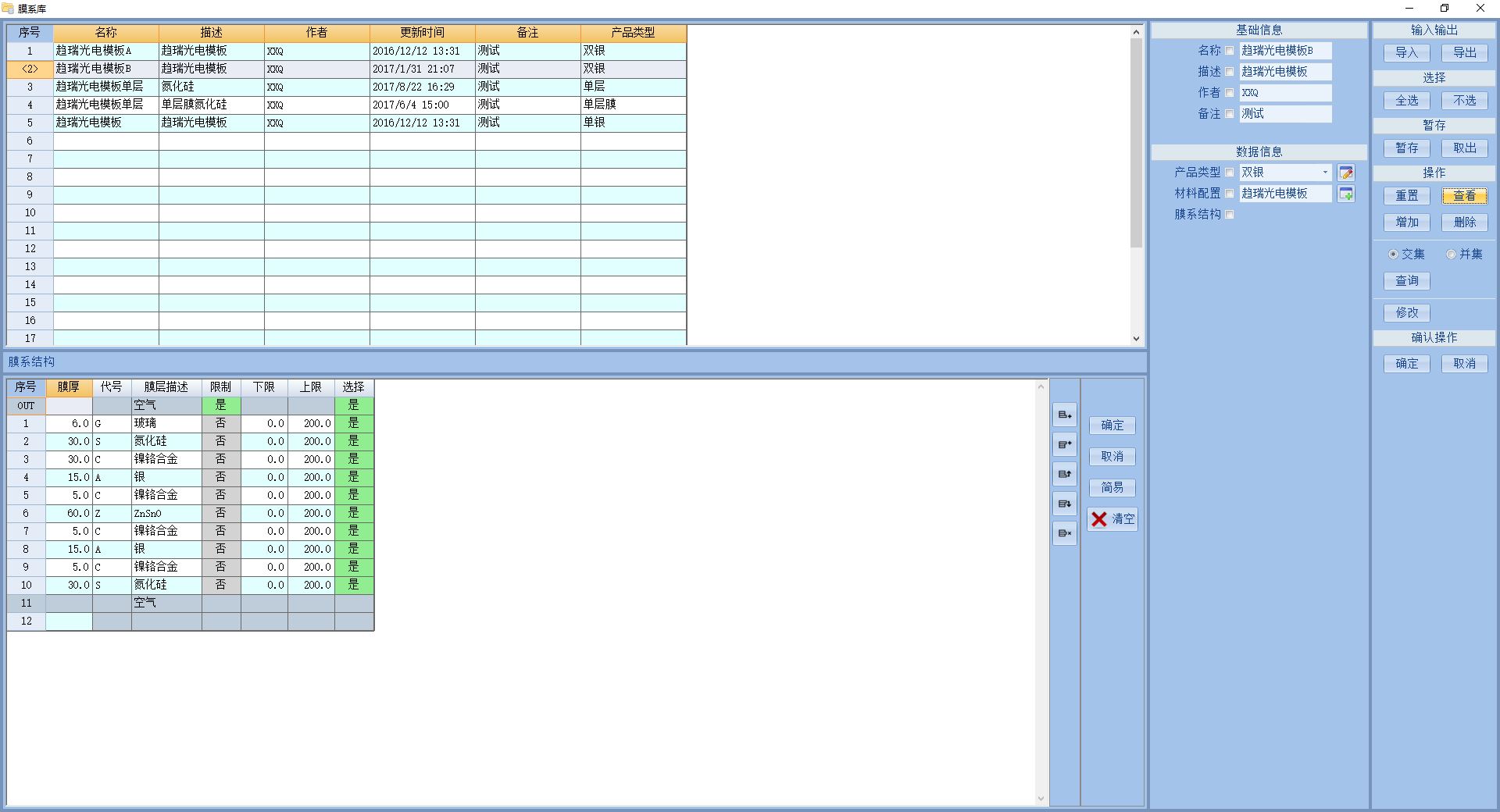
Task: Click product type cell 单银 in row 5
Action: (634, 123)
